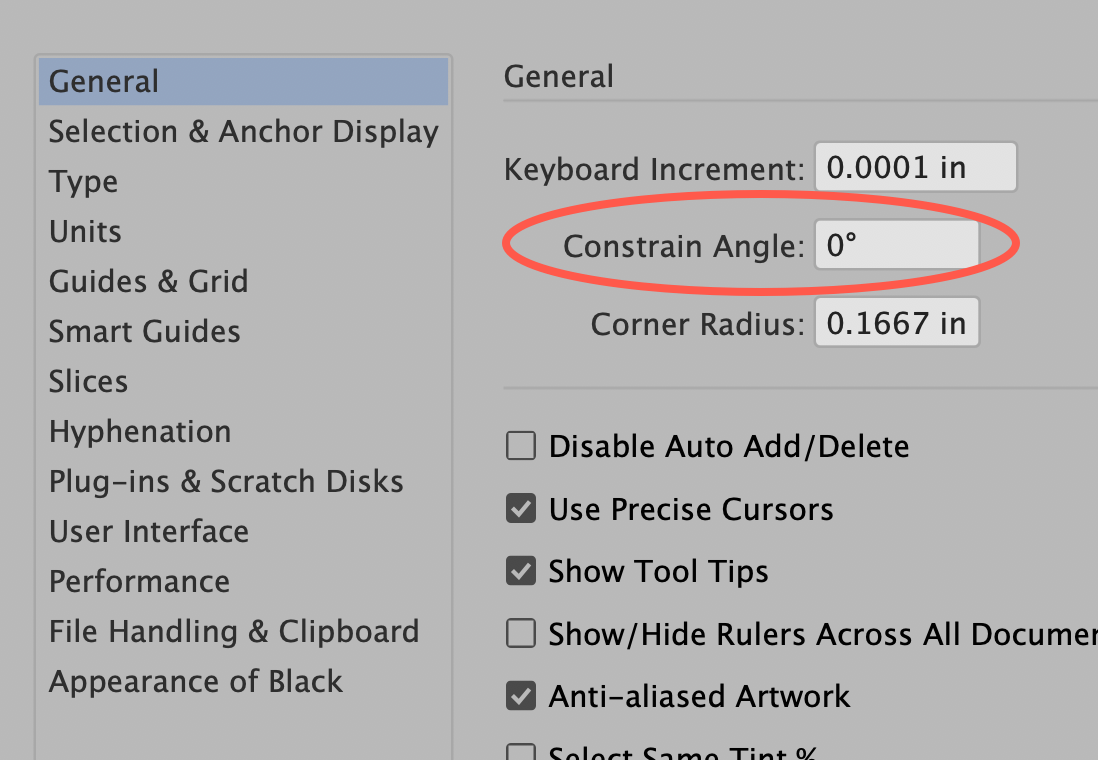
Task: Disable Show Tool Tips
Action: (521, 571)
